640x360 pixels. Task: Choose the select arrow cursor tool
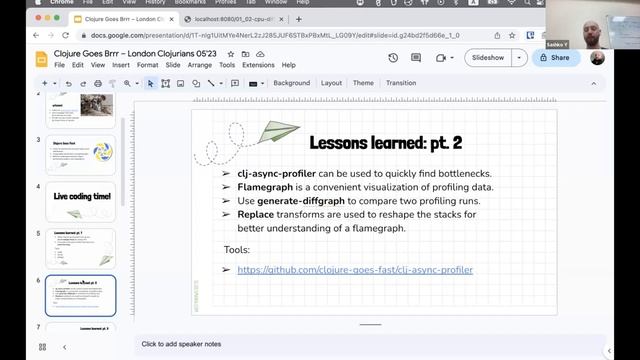click(x=150, y=83)
